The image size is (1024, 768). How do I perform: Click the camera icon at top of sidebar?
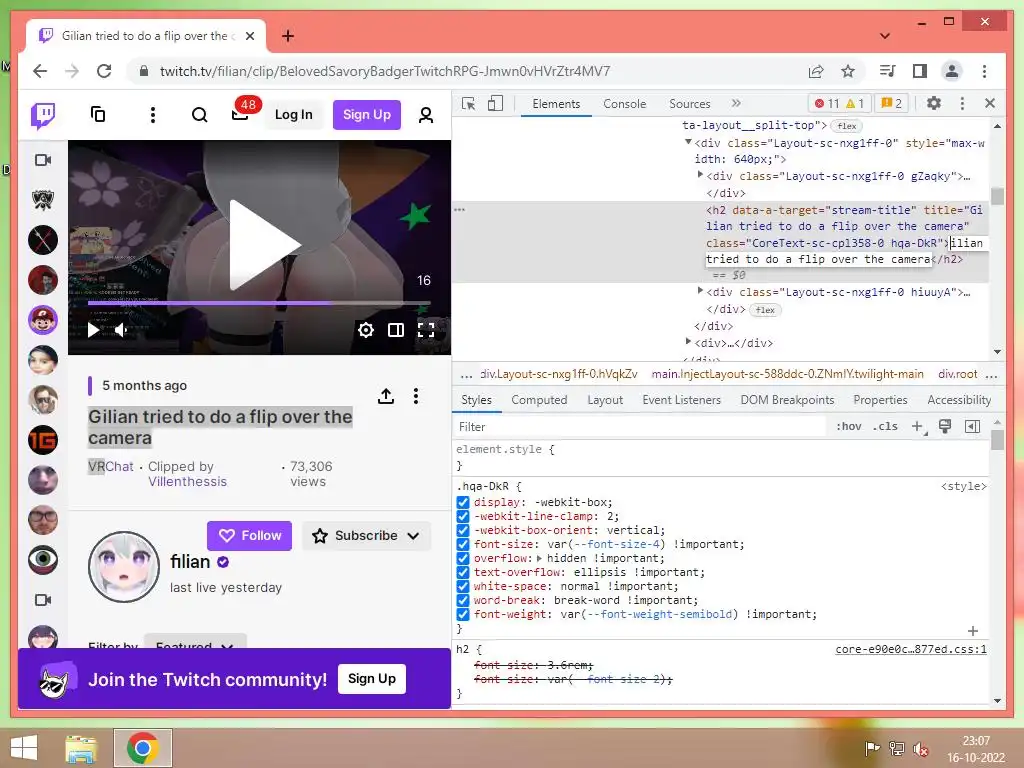43,160
